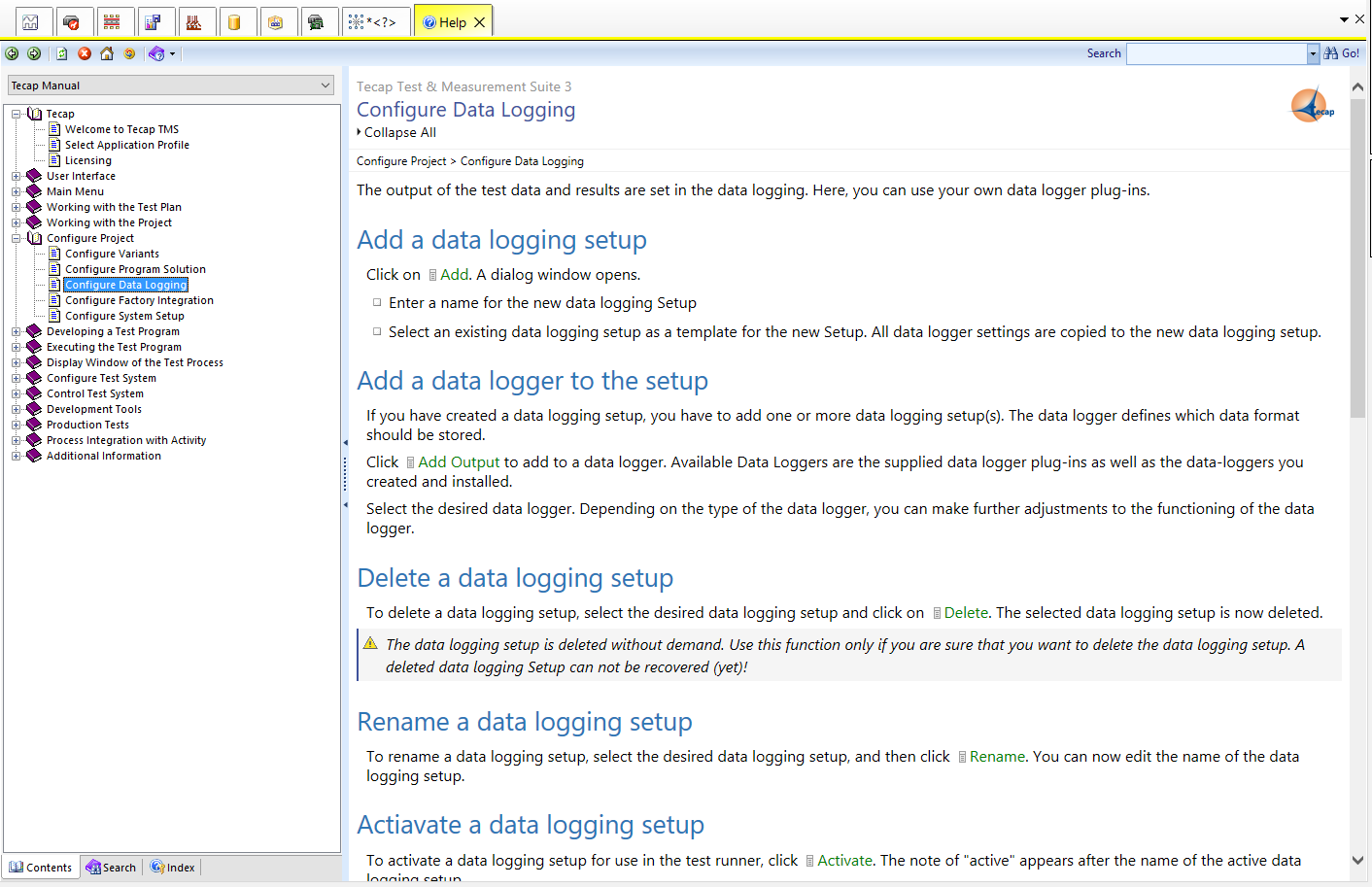Select Executing the Test Program entry

point(114,347)
